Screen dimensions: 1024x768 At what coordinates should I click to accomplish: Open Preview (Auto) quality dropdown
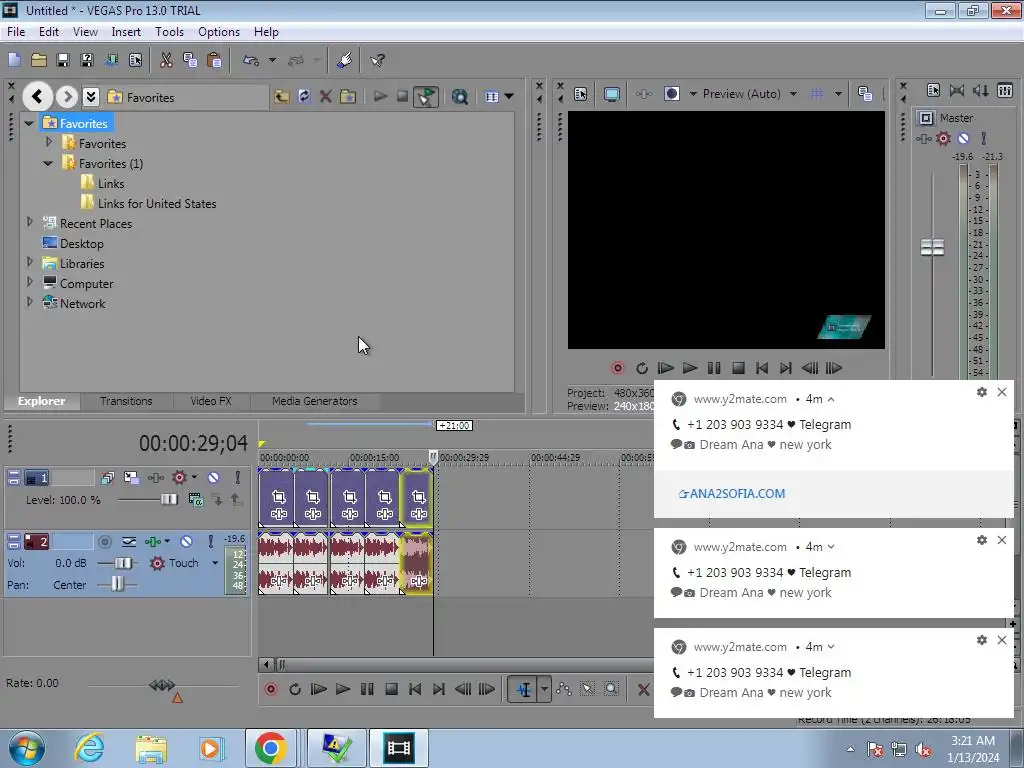click(x=793, y=94)
